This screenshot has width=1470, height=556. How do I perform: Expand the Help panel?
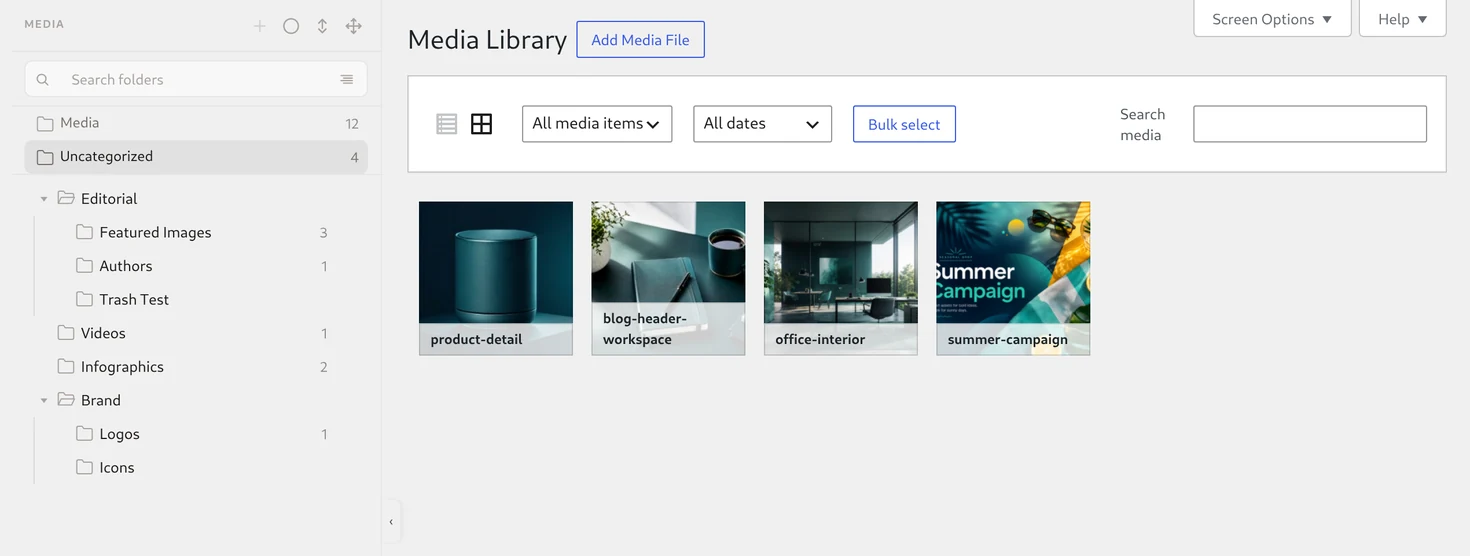pos(1402,19)
